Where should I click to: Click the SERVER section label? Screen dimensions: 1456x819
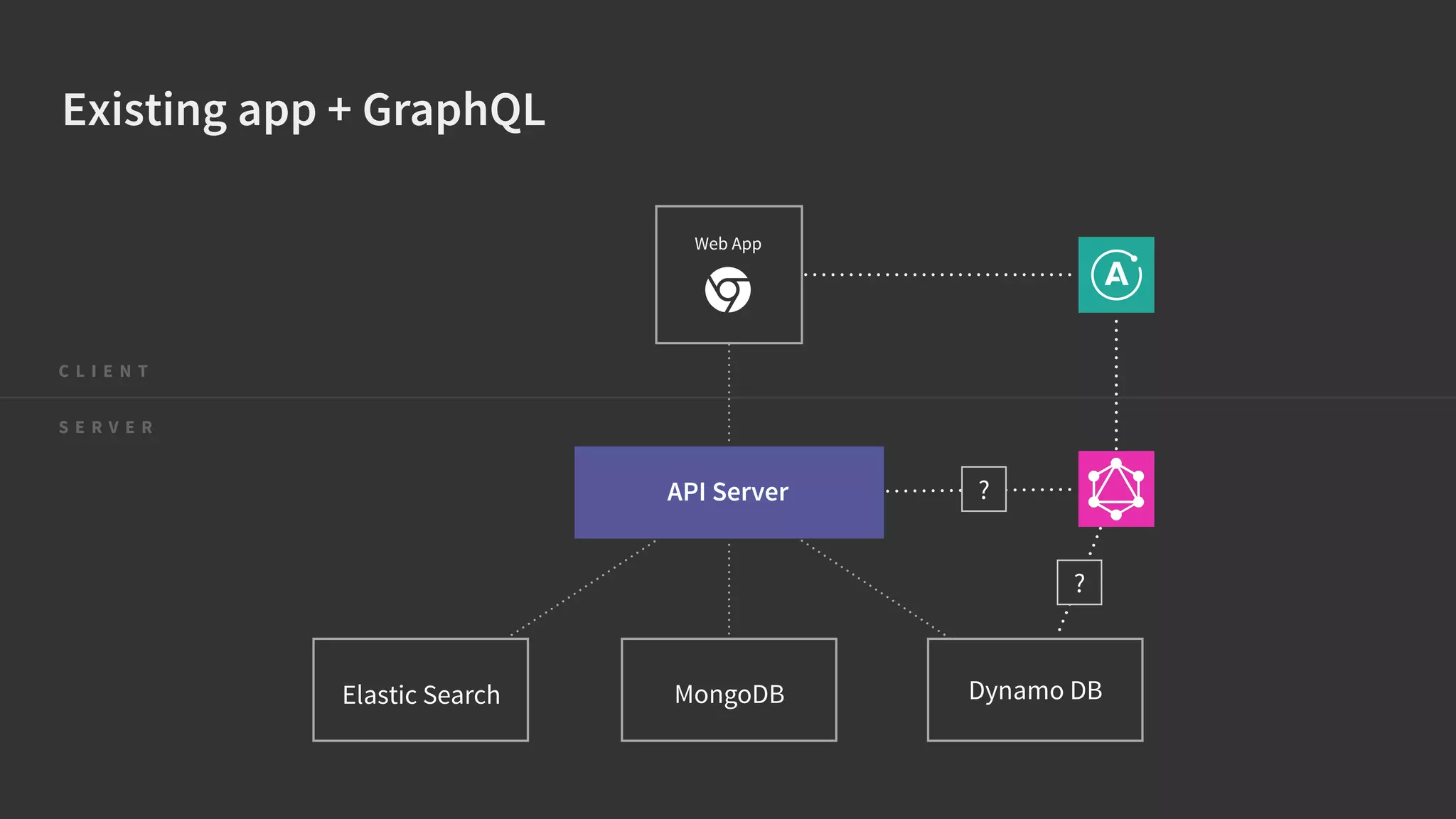(x=106, y=427)
